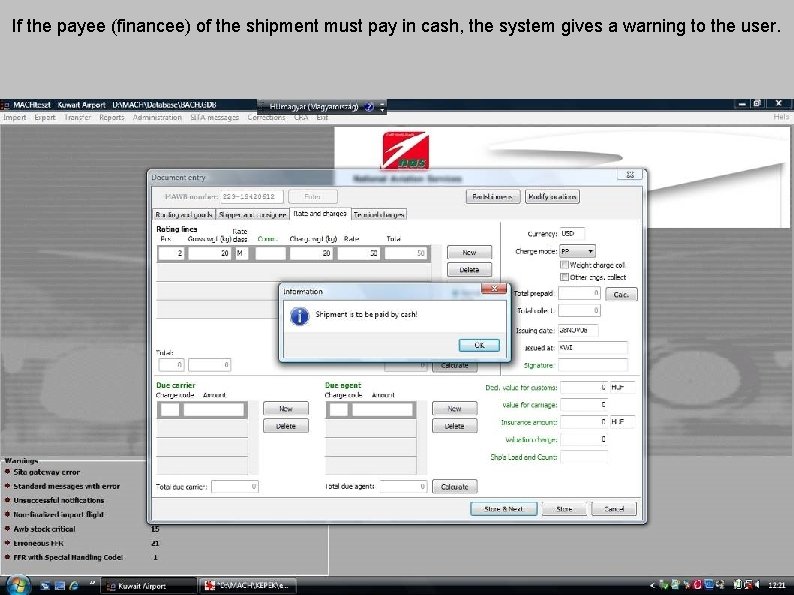Click the Windows Start orb
The height and width of the screenshot is (595, 794).
18,585
